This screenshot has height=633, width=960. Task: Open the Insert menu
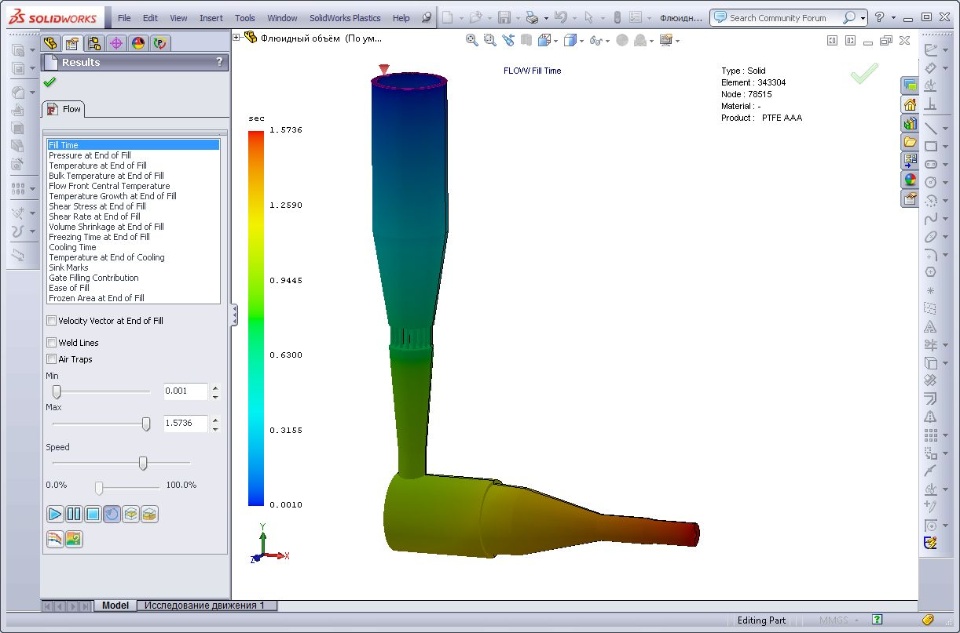(211, 18)
